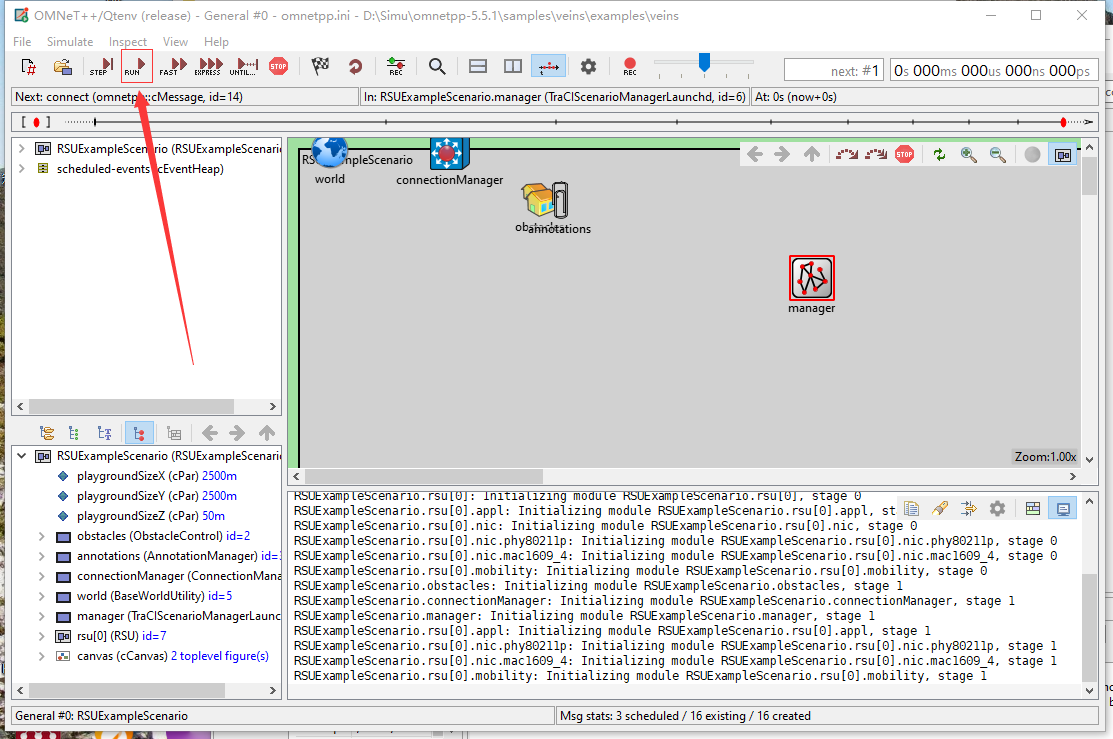Select playgroundSizeX (cPar) 2500m row
Screen dimensions: 1113x739
click(147, 476)
